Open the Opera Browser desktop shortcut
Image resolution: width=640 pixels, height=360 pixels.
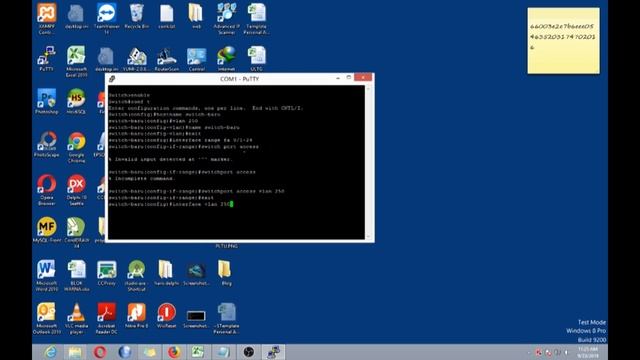tap(47, 190)
